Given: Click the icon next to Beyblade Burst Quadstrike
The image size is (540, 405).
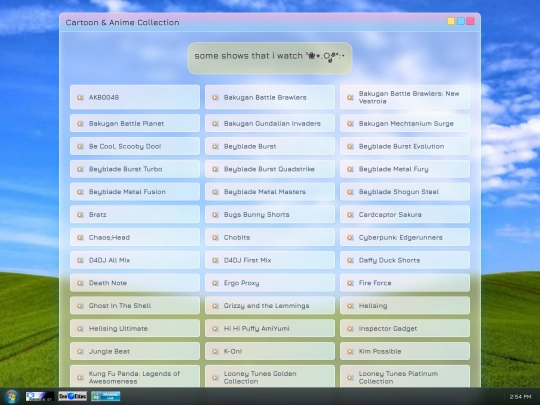Looking at the screenshot, I should 215,169.
